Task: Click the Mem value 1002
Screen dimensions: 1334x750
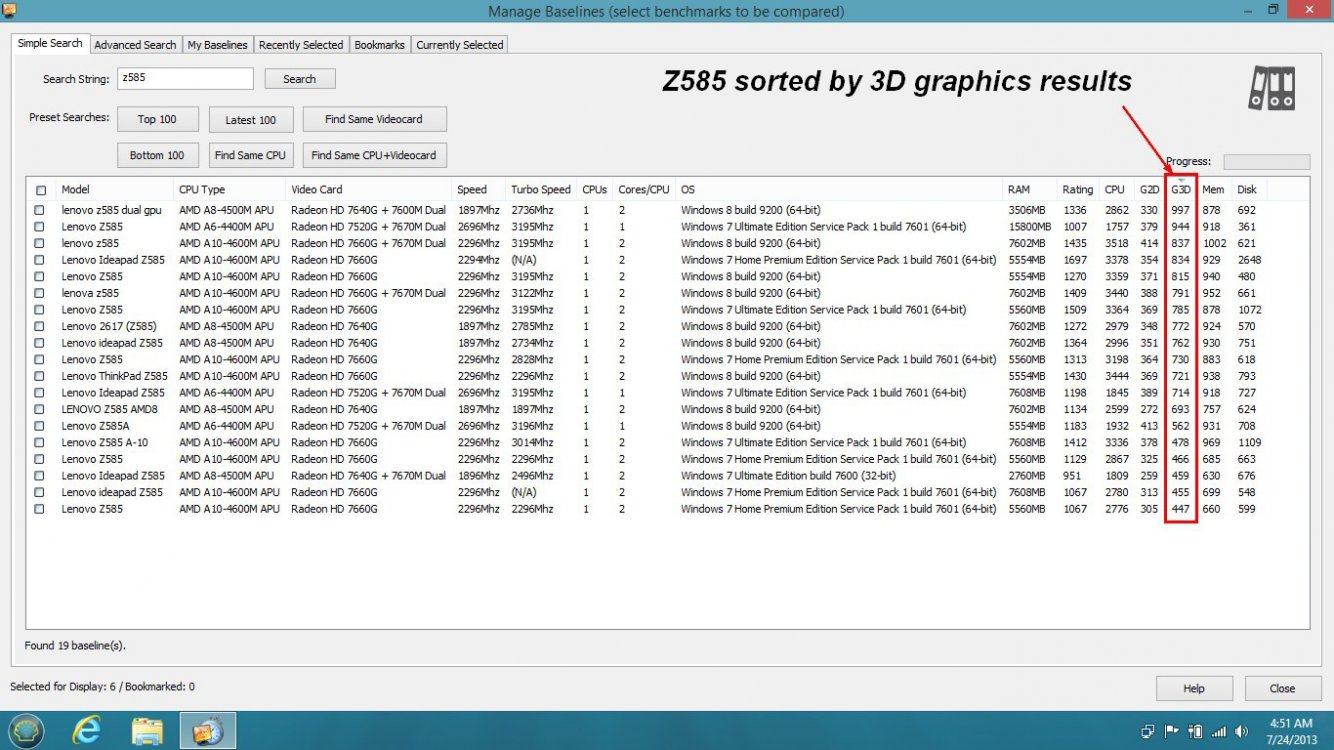Action: coord(1215,243)
